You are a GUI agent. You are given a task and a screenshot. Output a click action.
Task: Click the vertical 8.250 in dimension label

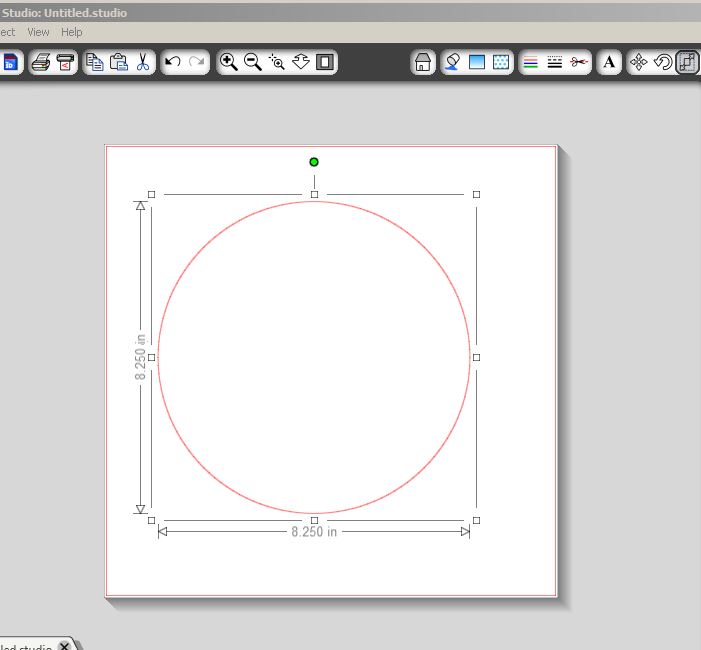[x=140, y=357]
